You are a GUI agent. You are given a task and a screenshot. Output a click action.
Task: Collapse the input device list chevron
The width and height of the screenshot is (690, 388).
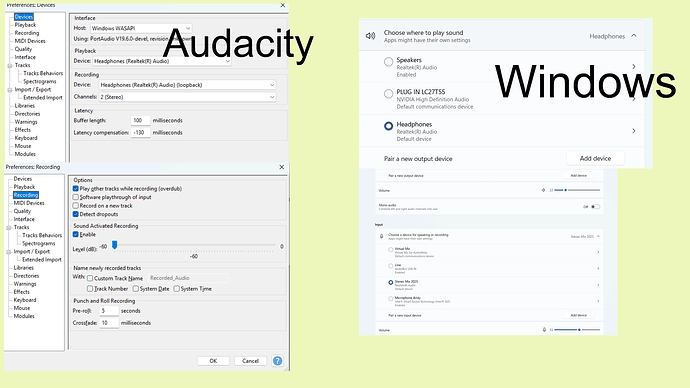point(598,236)
